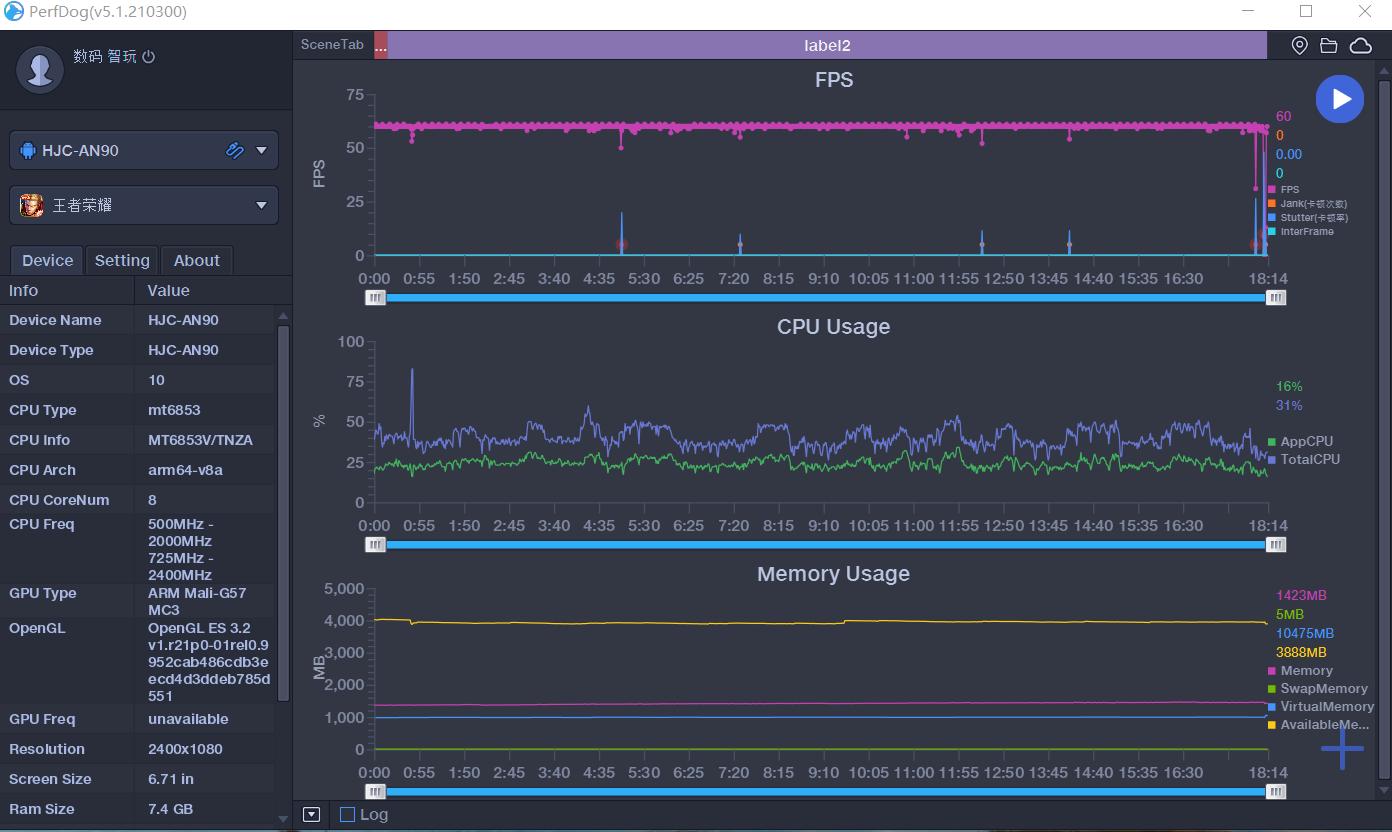Click the left handle of FPS range slider
This screenshot has width=1392, height=832.
(375, 298)
